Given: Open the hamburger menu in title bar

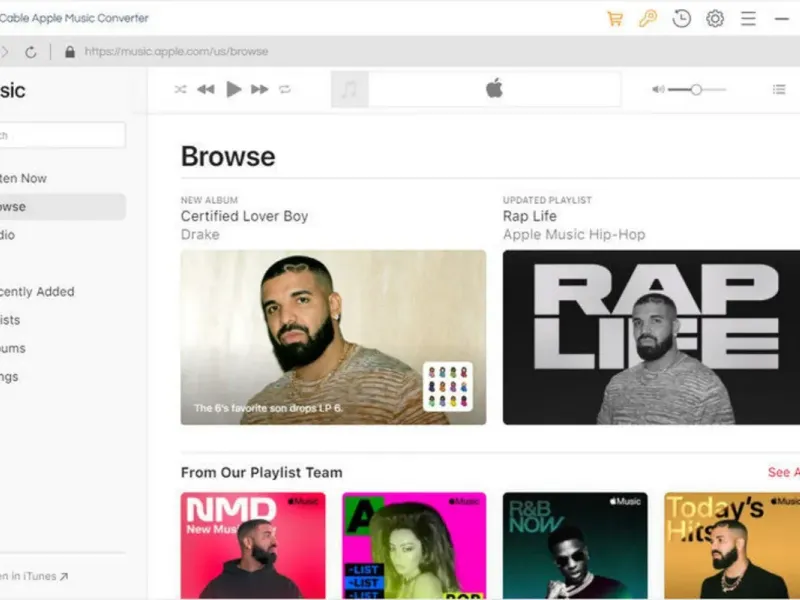Looking at the screenshot, I should [748, 19].
